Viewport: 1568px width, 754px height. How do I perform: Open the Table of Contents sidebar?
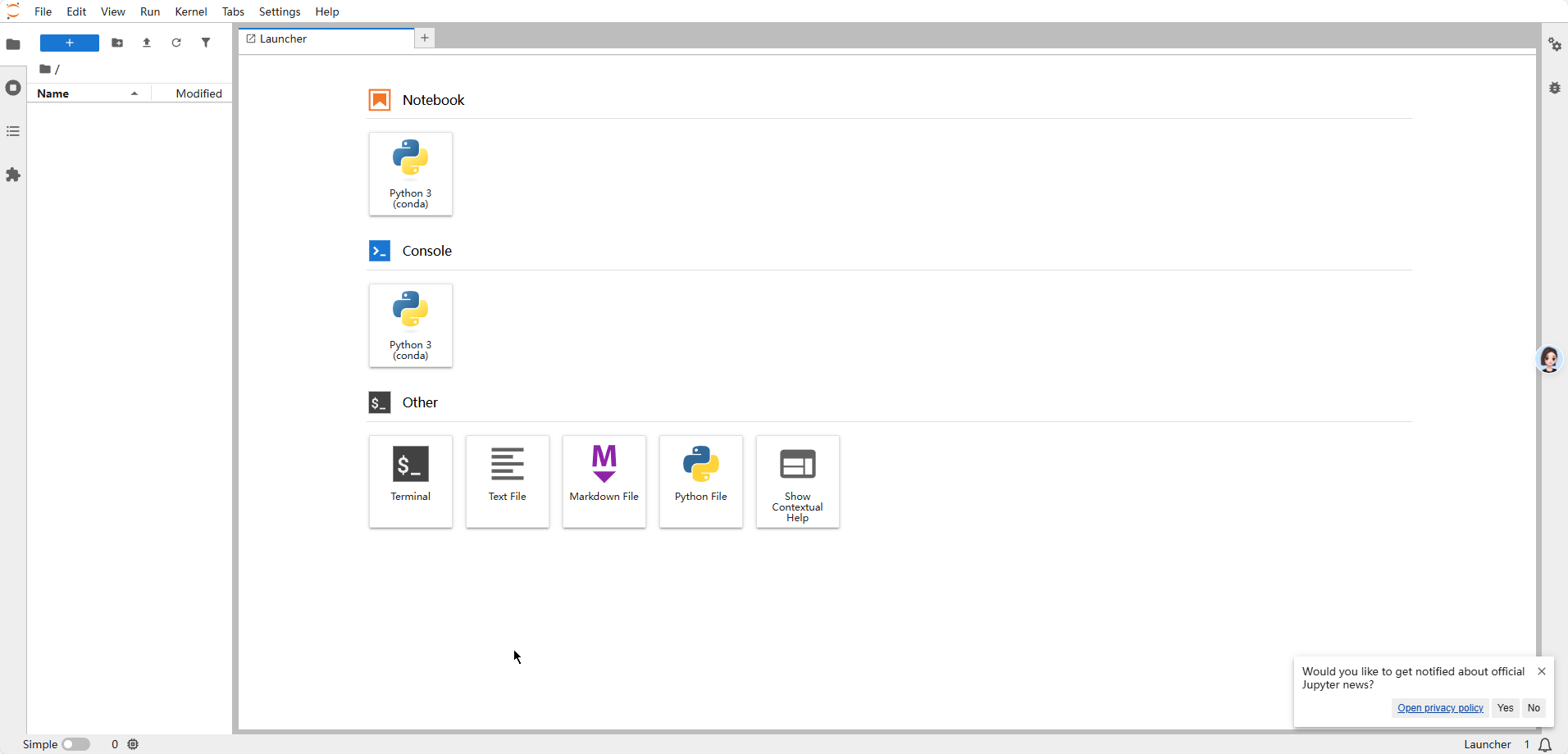(13, 131)
